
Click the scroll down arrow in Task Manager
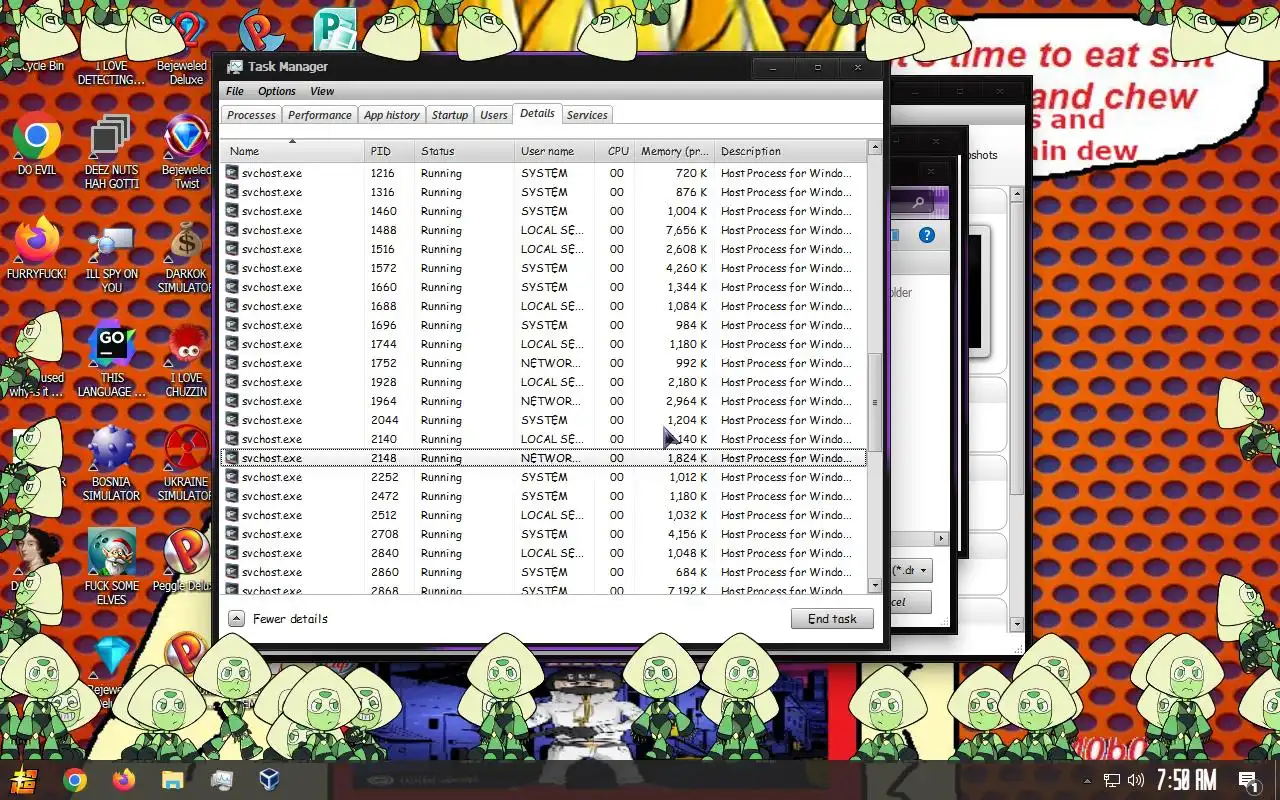tap(875, 586)
